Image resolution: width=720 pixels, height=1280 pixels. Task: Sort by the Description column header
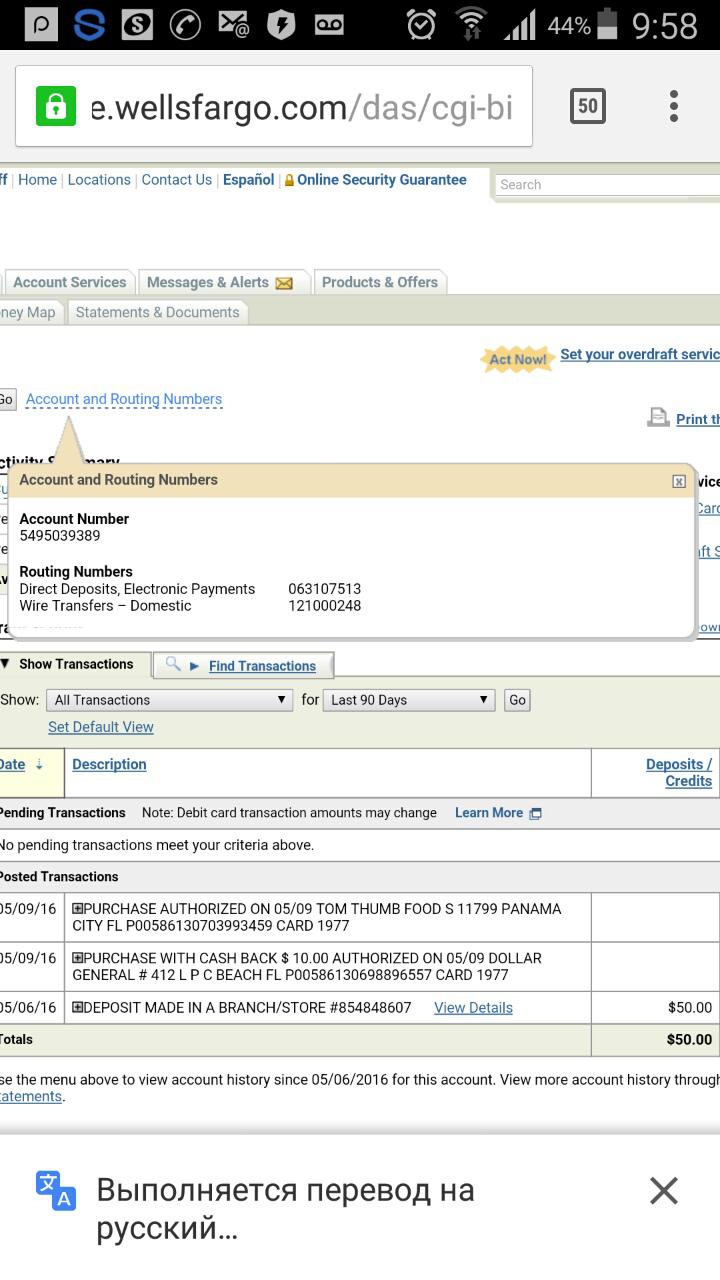pyautogui.click(x=109, y=764)
